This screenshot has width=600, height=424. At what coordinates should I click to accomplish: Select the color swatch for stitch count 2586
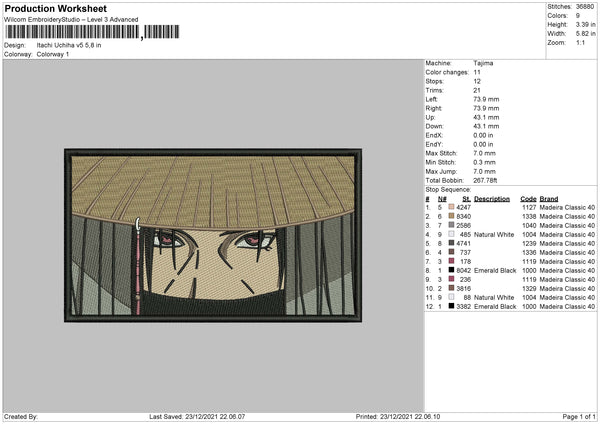[452, 225]
